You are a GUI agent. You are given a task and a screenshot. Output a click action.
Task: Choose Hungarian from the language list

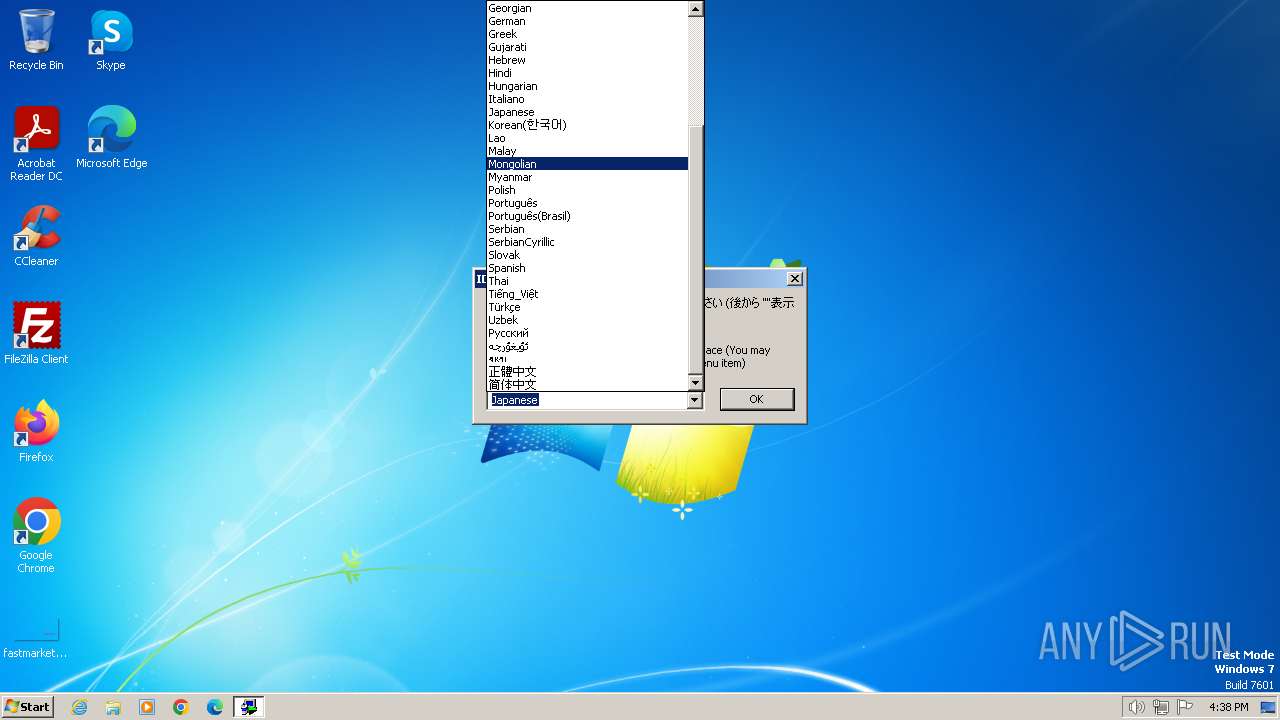587,86
